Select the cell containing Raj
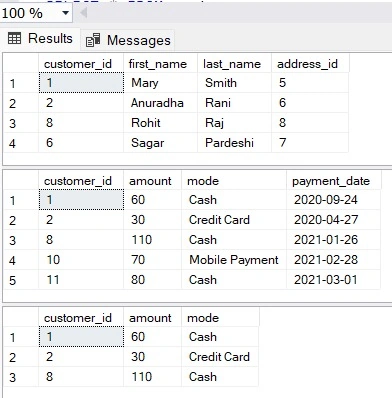This screenshot has height=398, width=392. (234, 123)
